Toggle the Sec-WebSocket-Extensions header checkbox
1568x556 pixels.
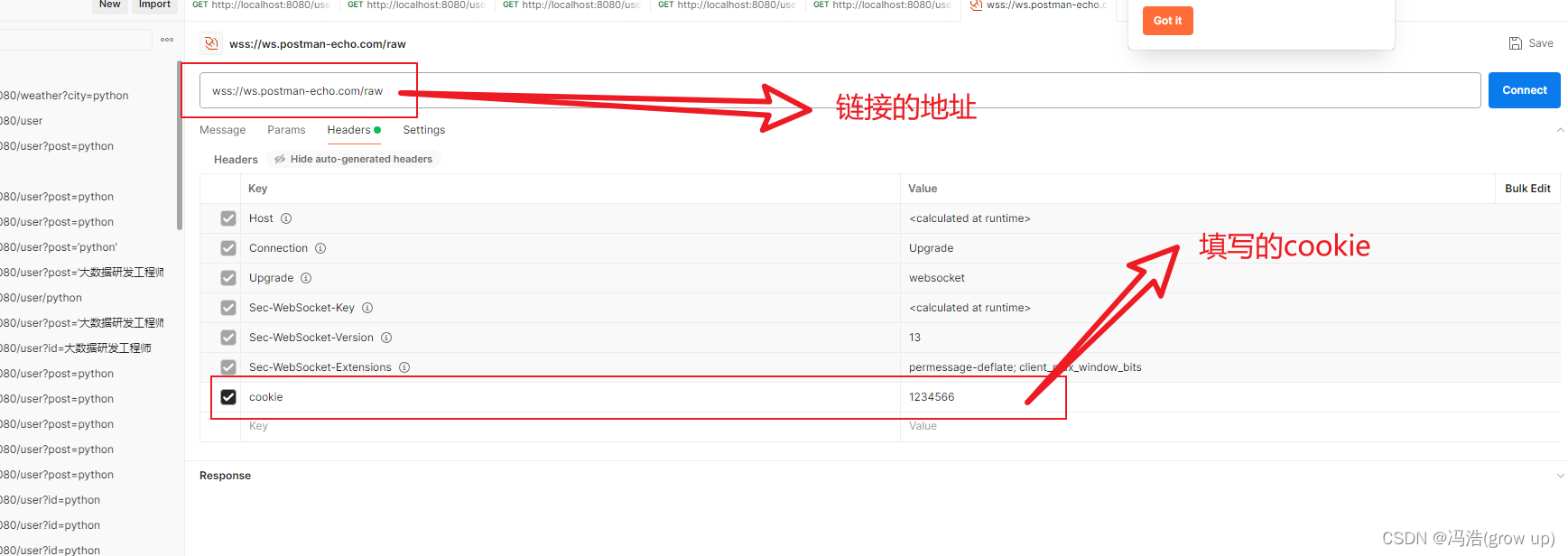228,367
